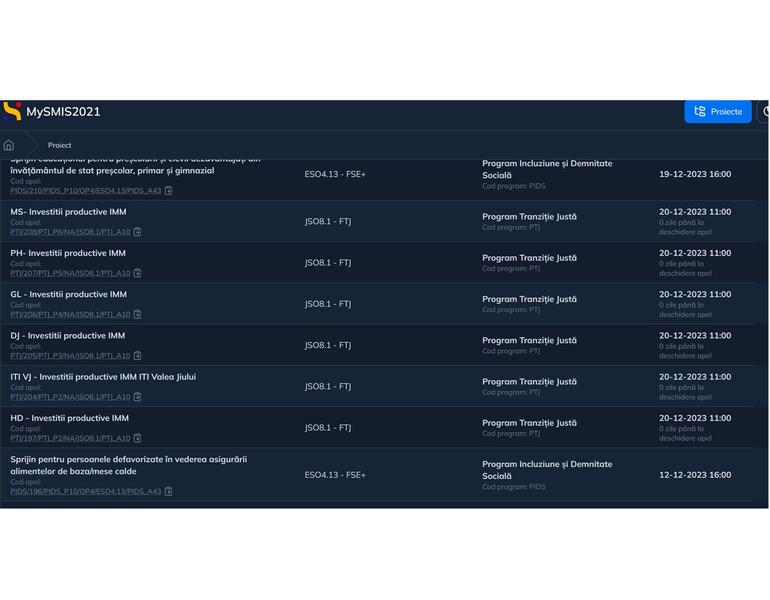The height and width of the screenshot is (600, 770).
Task: Copy call code PIDS/196 via clipboard icon
Action: click(x=169, y=491)
